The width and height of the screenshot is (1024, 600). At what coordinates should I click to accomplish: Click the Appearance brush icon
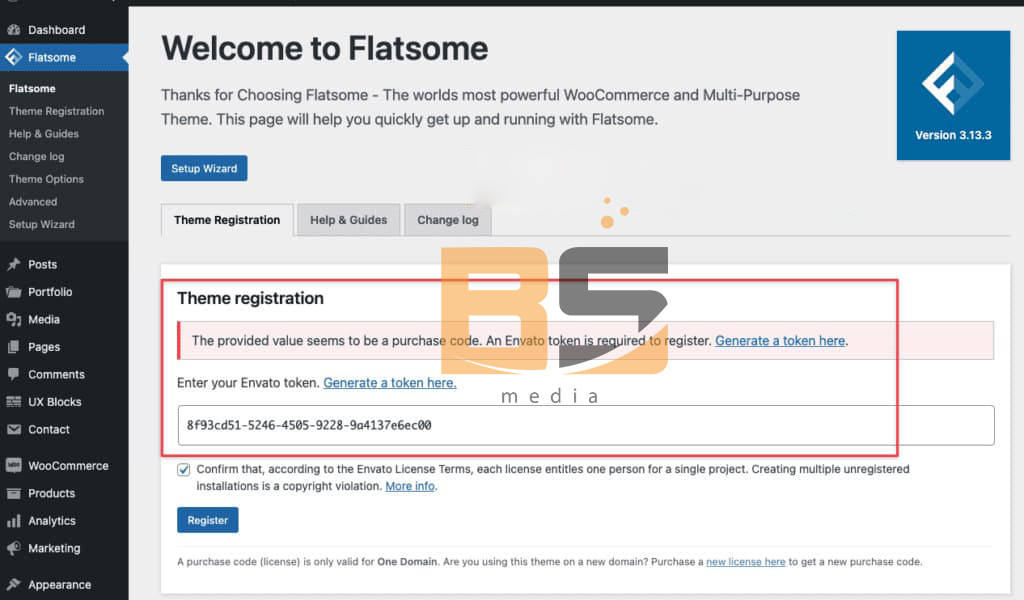[14, 584]
